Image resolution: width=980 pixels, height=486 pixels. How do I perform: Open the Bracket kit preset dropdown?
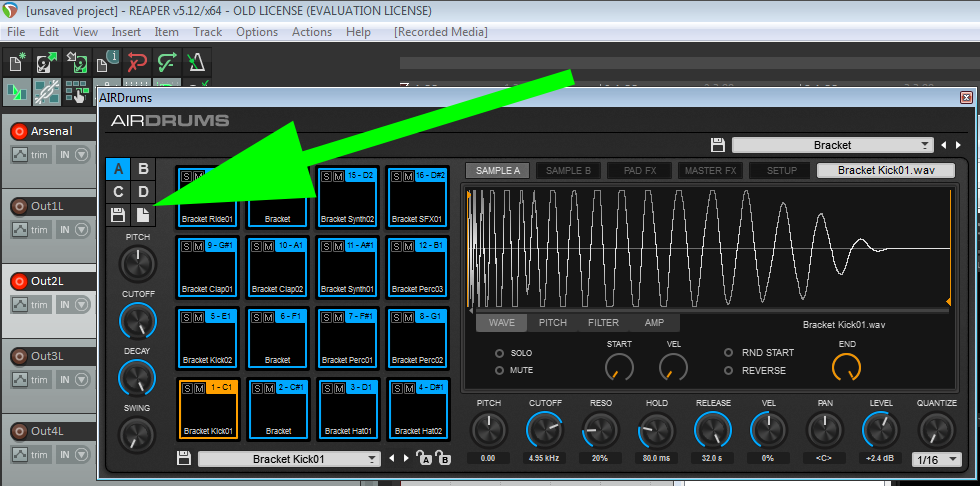point(832,145)
